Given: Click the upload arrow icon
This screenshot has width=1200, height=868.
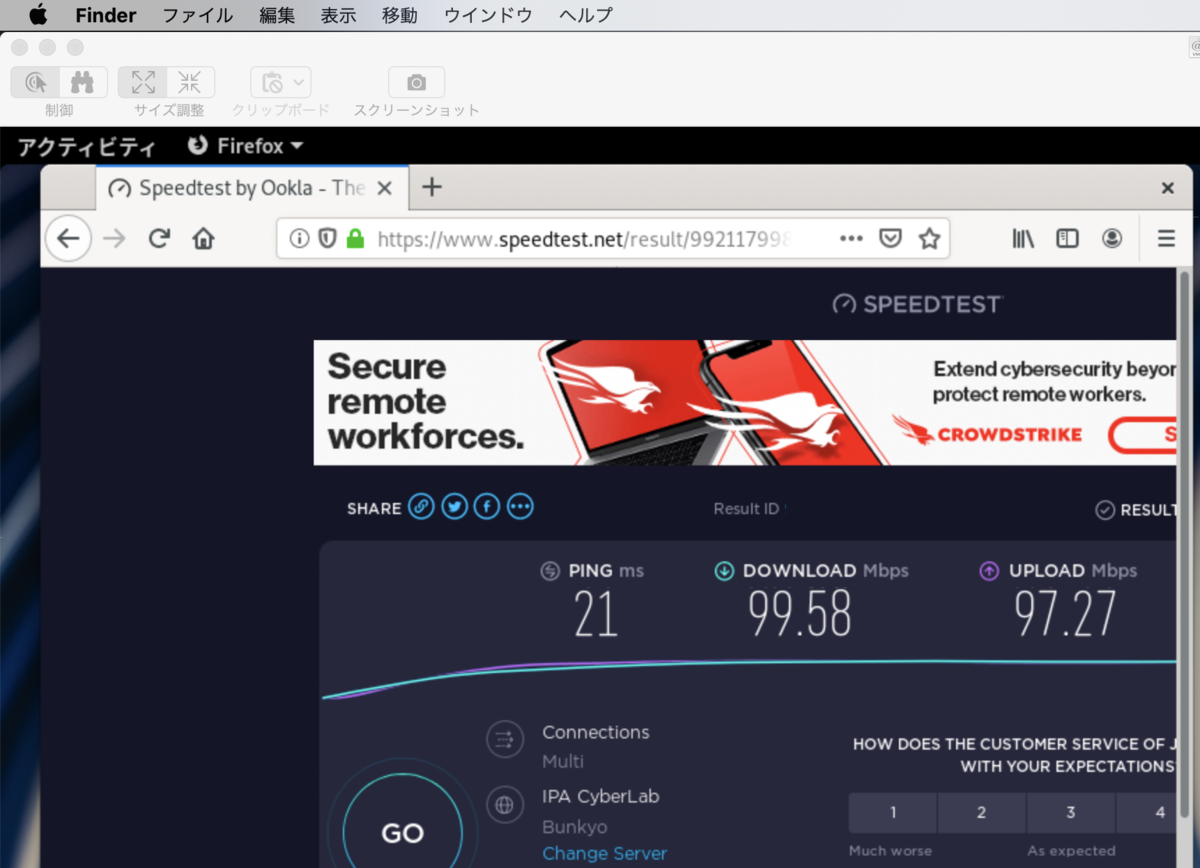Looking at the screenshot, I should [989, 571].
